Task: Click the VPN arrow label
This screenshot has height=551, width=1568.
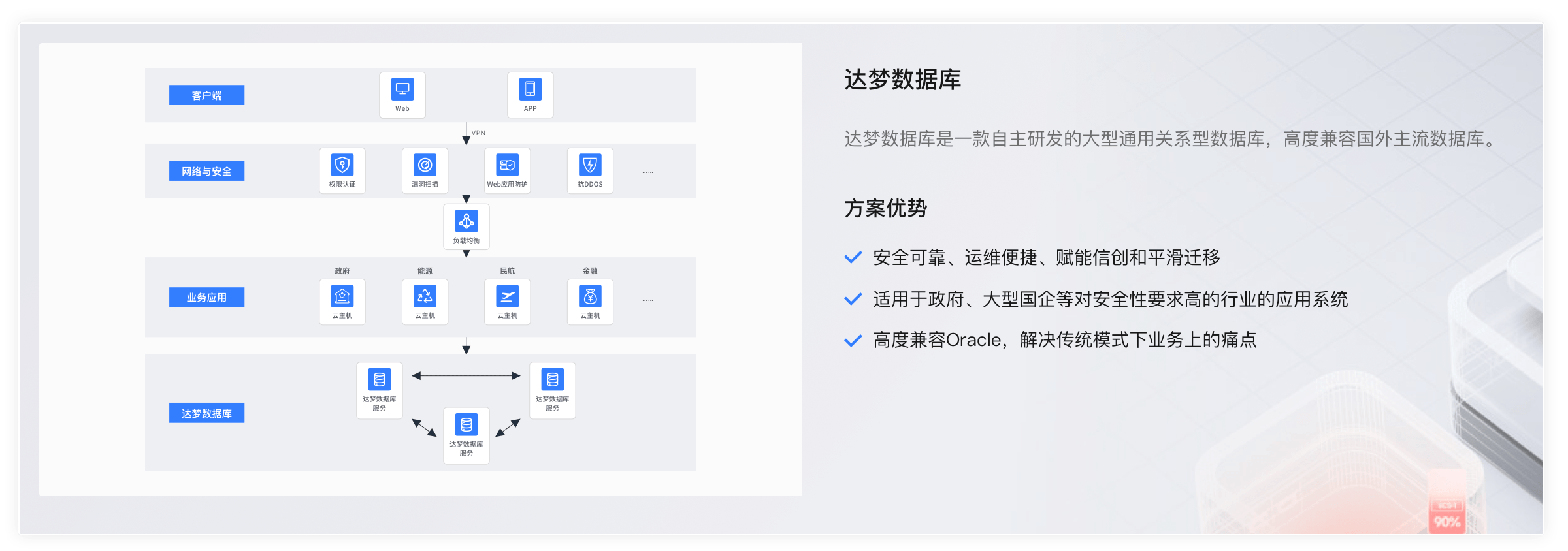Action: click(478, 133)
